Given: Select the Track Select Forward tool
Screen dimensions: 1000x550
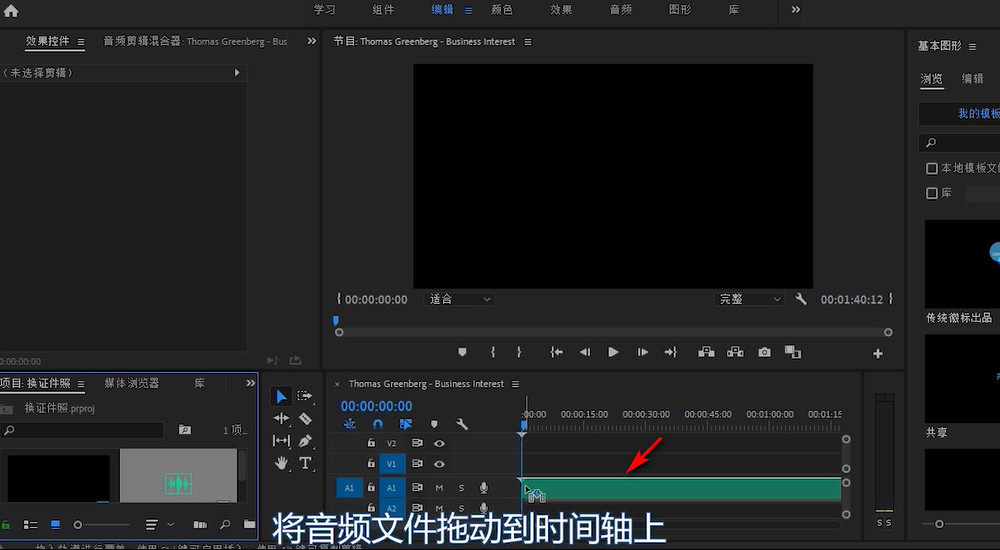Looking at the screenshot, I should point(305,396).
